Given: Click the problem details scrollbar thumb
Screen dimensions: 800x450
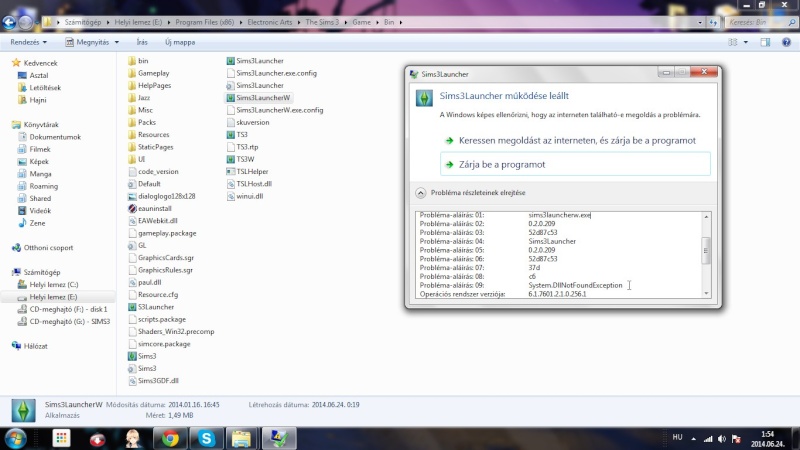Looking at the screenshot, I should coord(706,251).
